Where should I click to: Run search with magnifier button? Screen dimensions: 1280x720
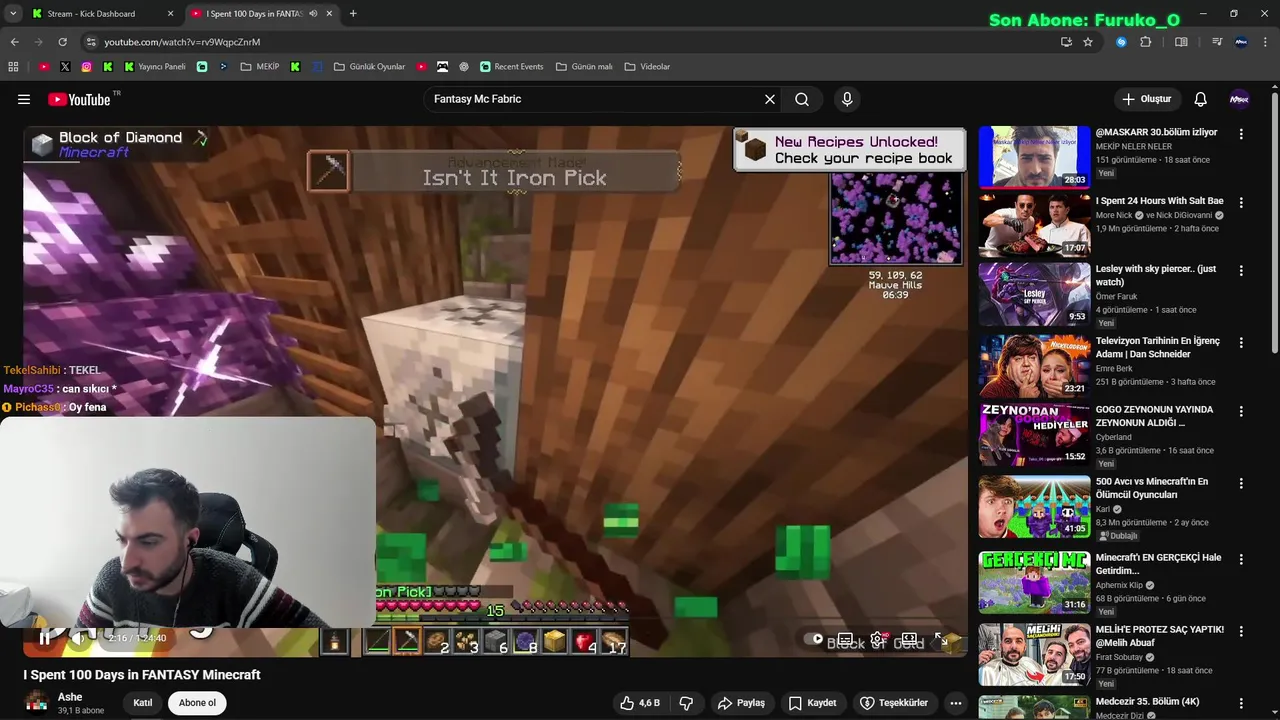pyautogui.click(x=802, y=99)
